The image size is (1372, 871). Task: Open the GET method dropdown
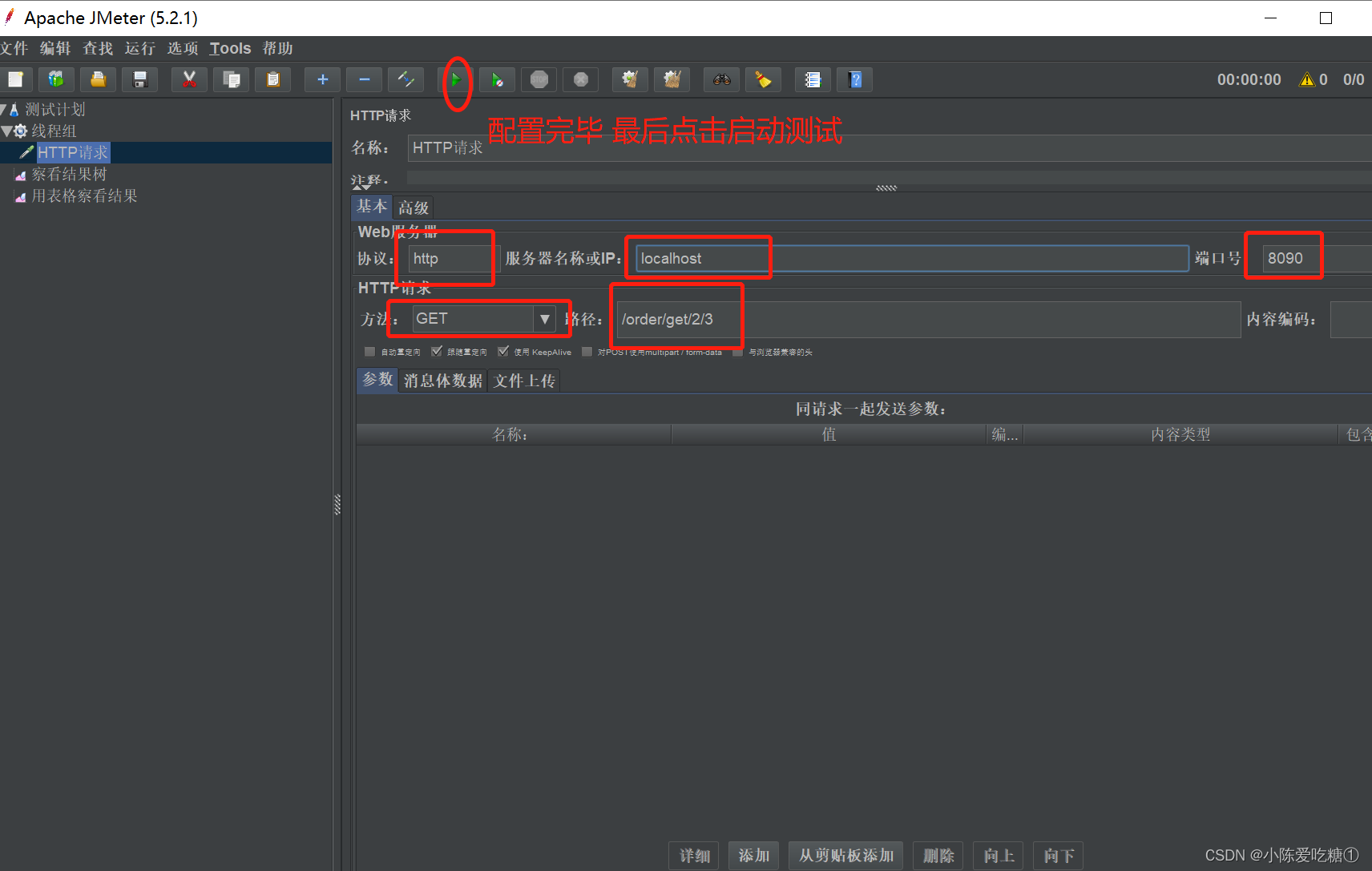544,319
